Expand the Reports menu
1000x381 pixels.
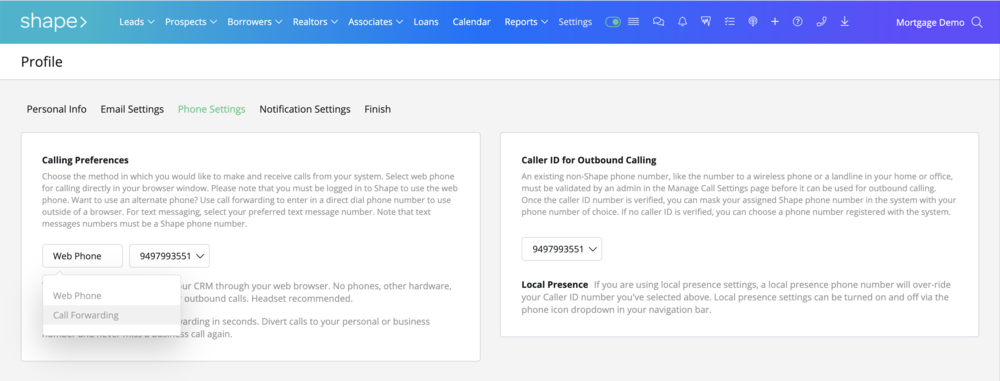click(526, 22)
